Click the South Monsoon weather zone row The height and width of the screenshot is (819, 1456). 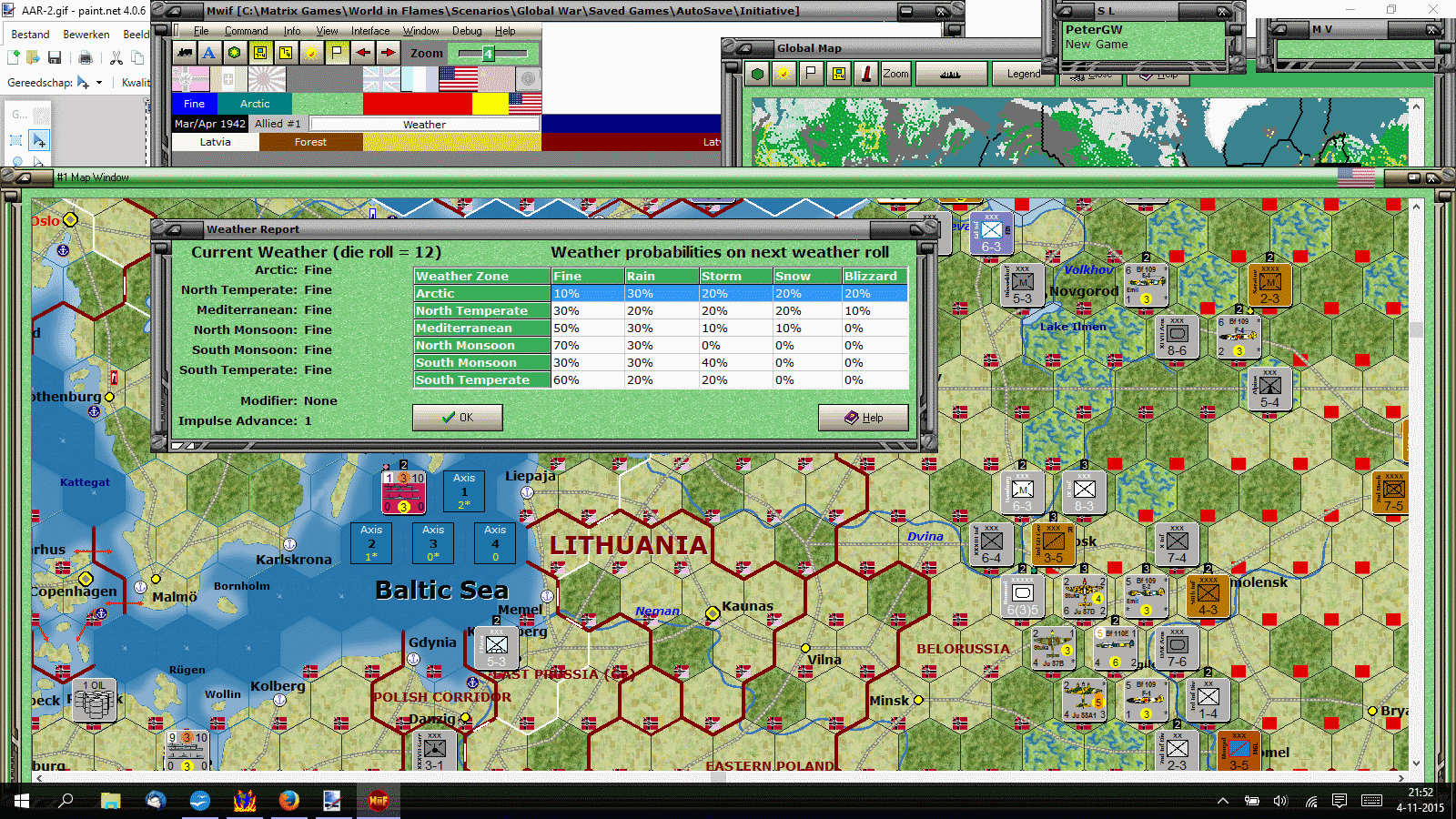[661, 363]
